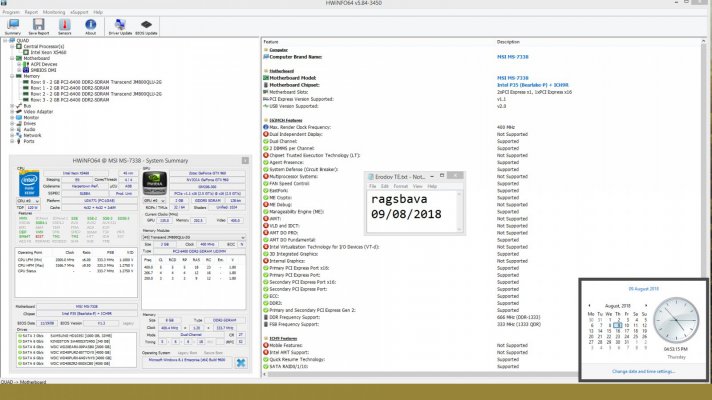Open the Program menu
The image size is (712, 400).
[11, 12]
